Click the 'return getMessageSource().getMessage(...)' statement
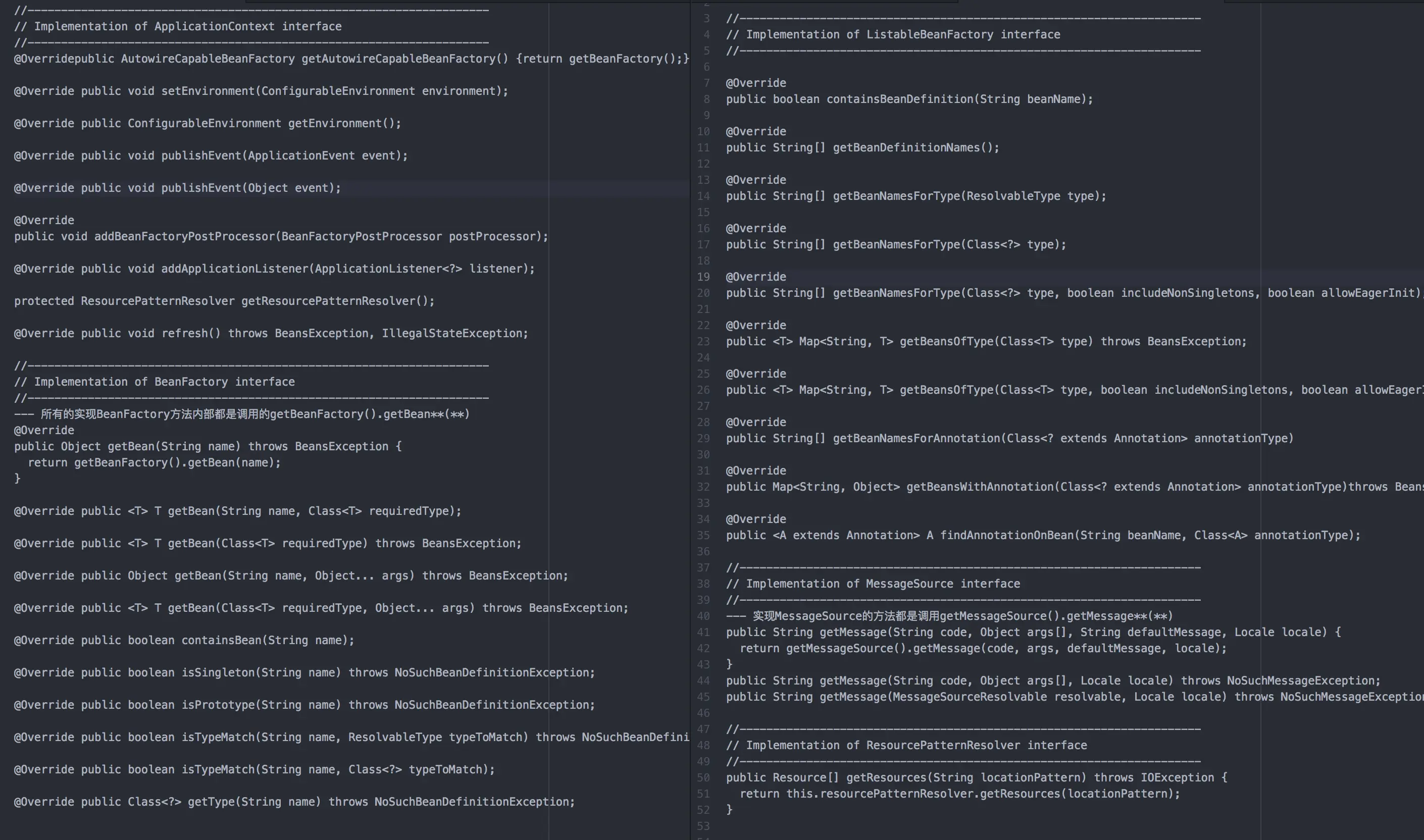Viewport: 1424px width, 840px height. [x=983, y=648]
